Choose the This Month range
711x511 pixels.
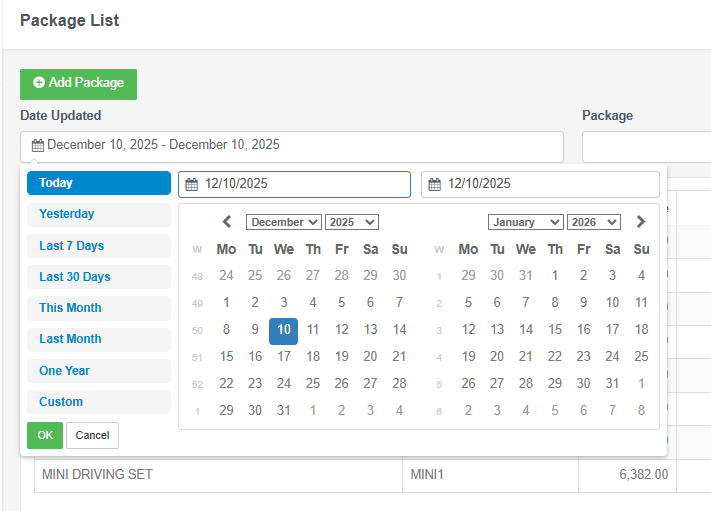[98, 308]
